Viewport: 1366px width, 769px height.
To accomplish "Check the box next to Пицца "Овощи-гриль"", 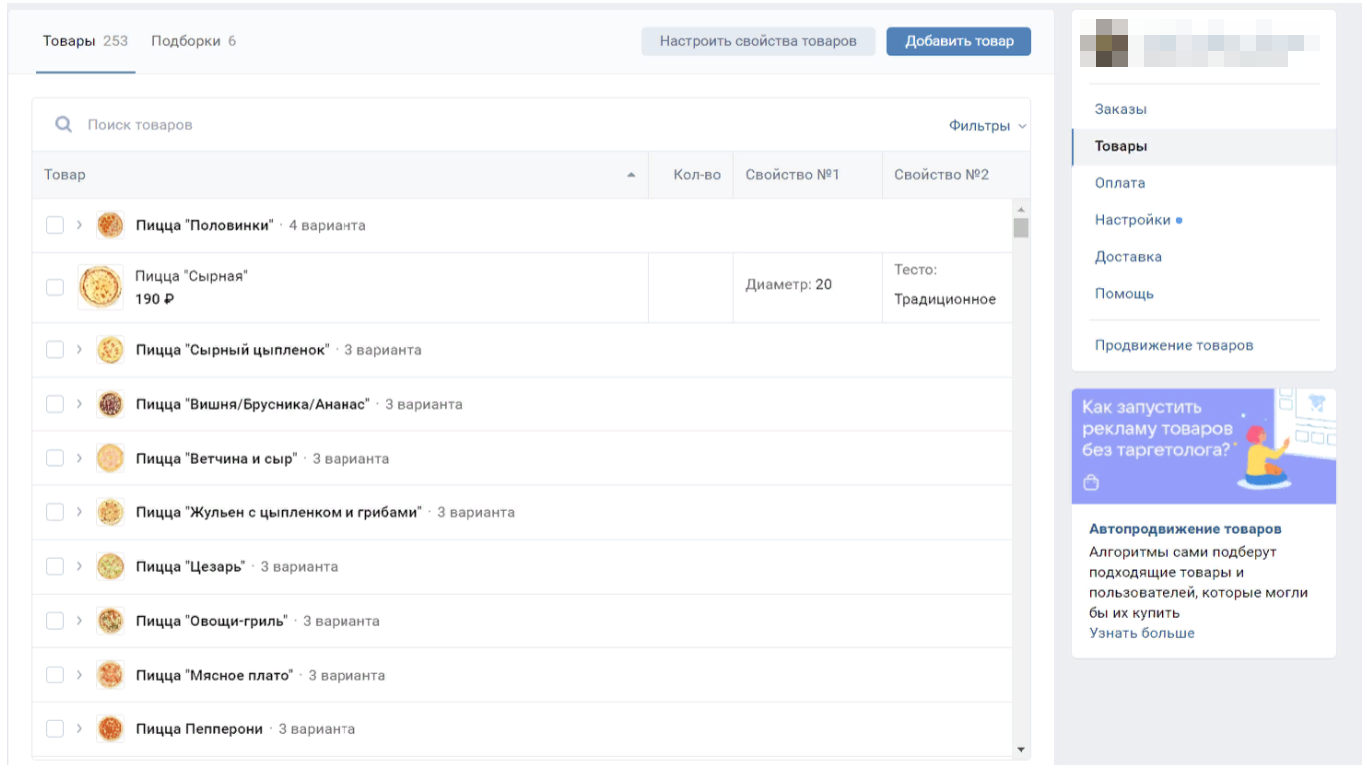I will [x=55, y=621].
